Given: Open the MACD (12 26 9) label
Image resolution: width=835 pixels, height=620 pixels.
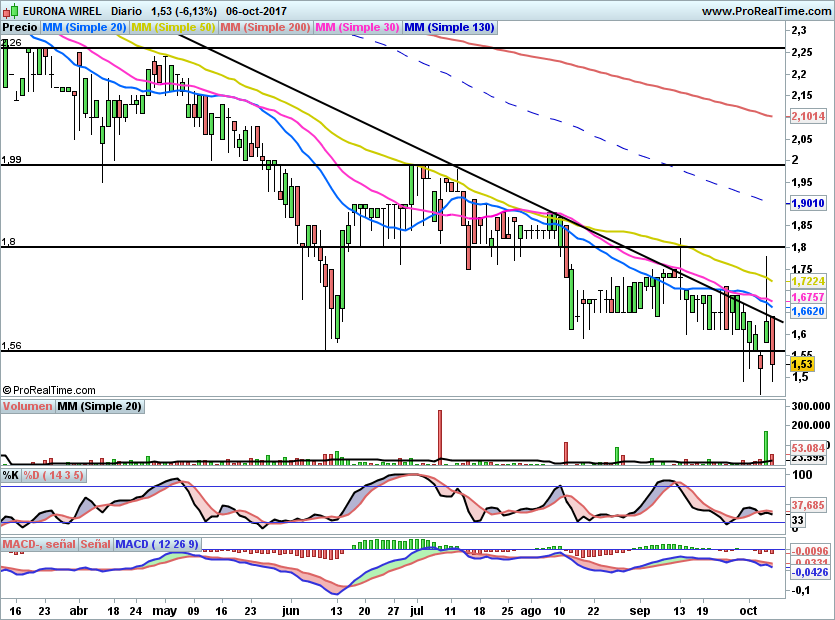Looking at the screenshot, I should [x=157, y=544].
